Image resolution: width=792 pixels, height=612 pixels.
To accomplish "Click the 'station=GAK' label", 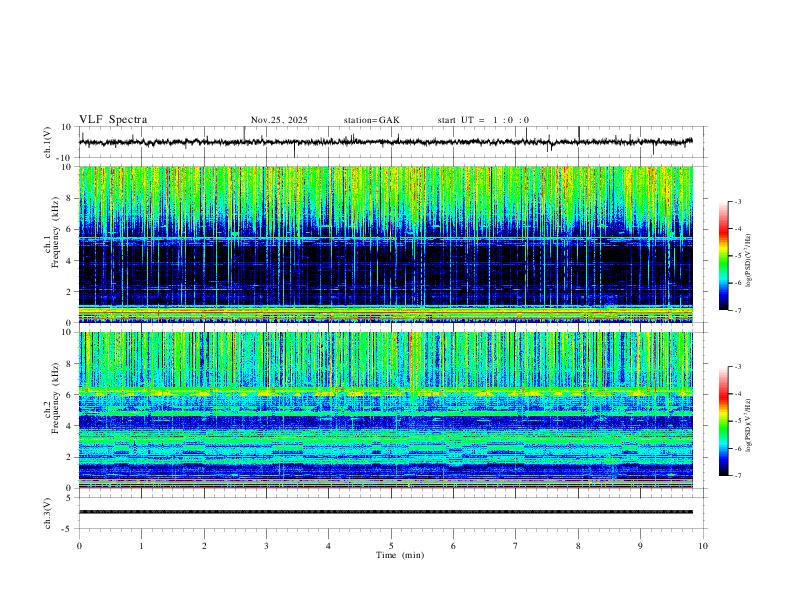I will (x=371, y=120).
